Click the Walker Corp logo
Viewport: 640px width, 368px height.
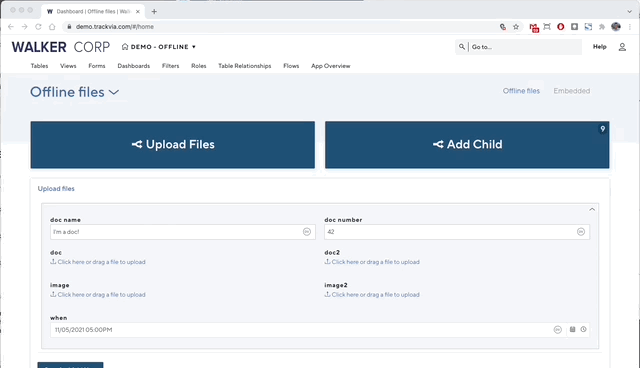click(x=60, y=47)
